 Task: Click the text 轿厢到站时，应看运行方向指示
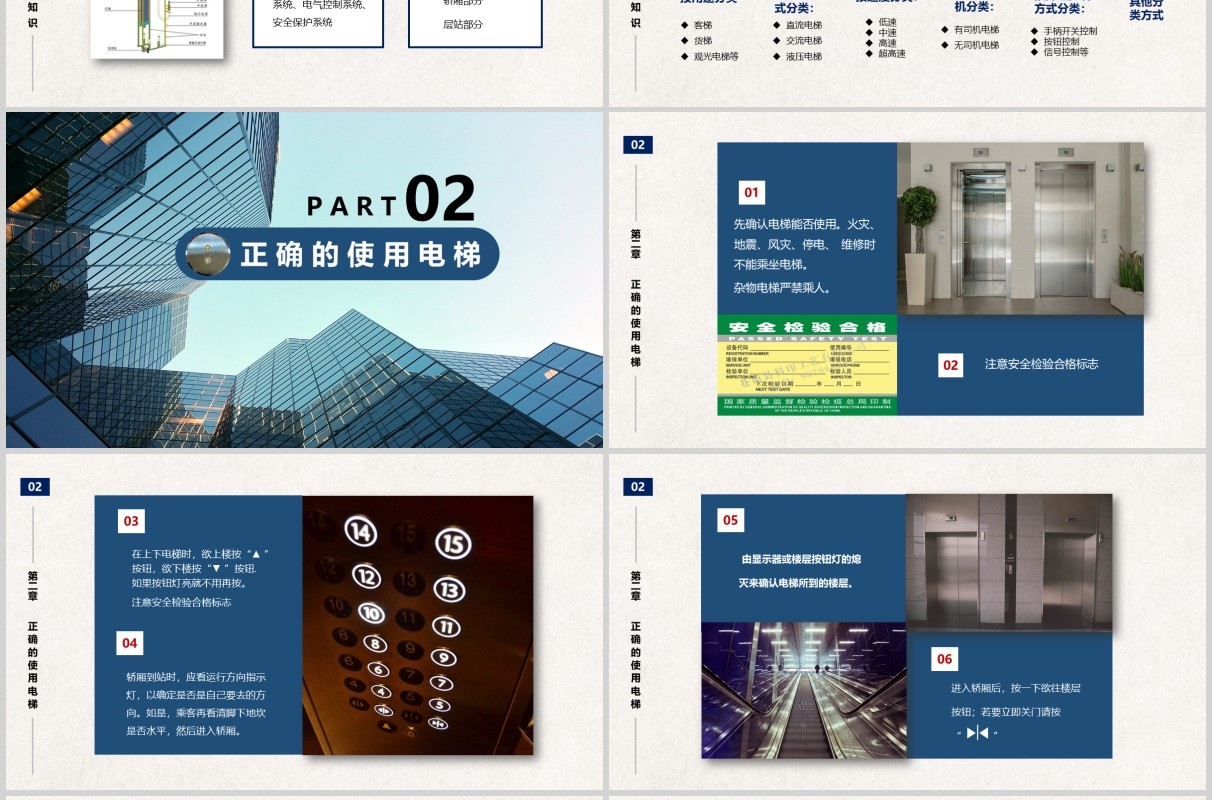pyautogui.click(x=196, y=677)
